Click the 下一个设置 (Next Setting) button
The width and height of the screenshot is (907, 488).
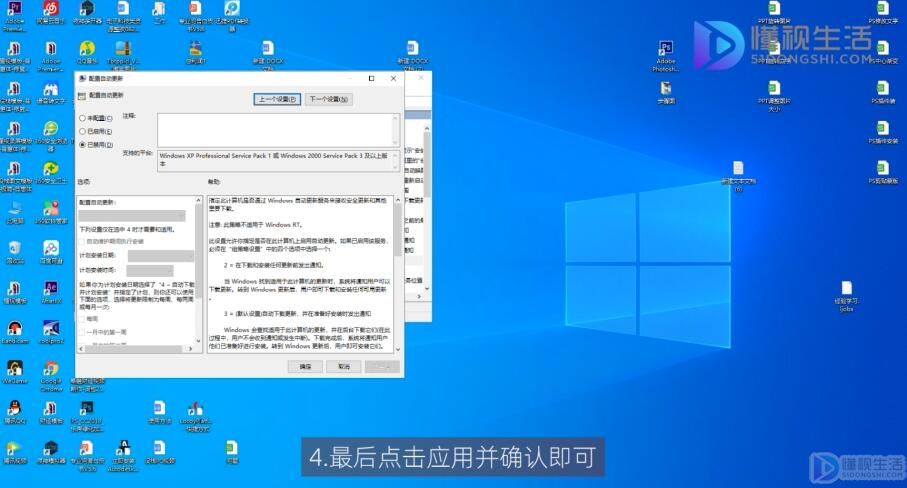click(x=328, y=99)
